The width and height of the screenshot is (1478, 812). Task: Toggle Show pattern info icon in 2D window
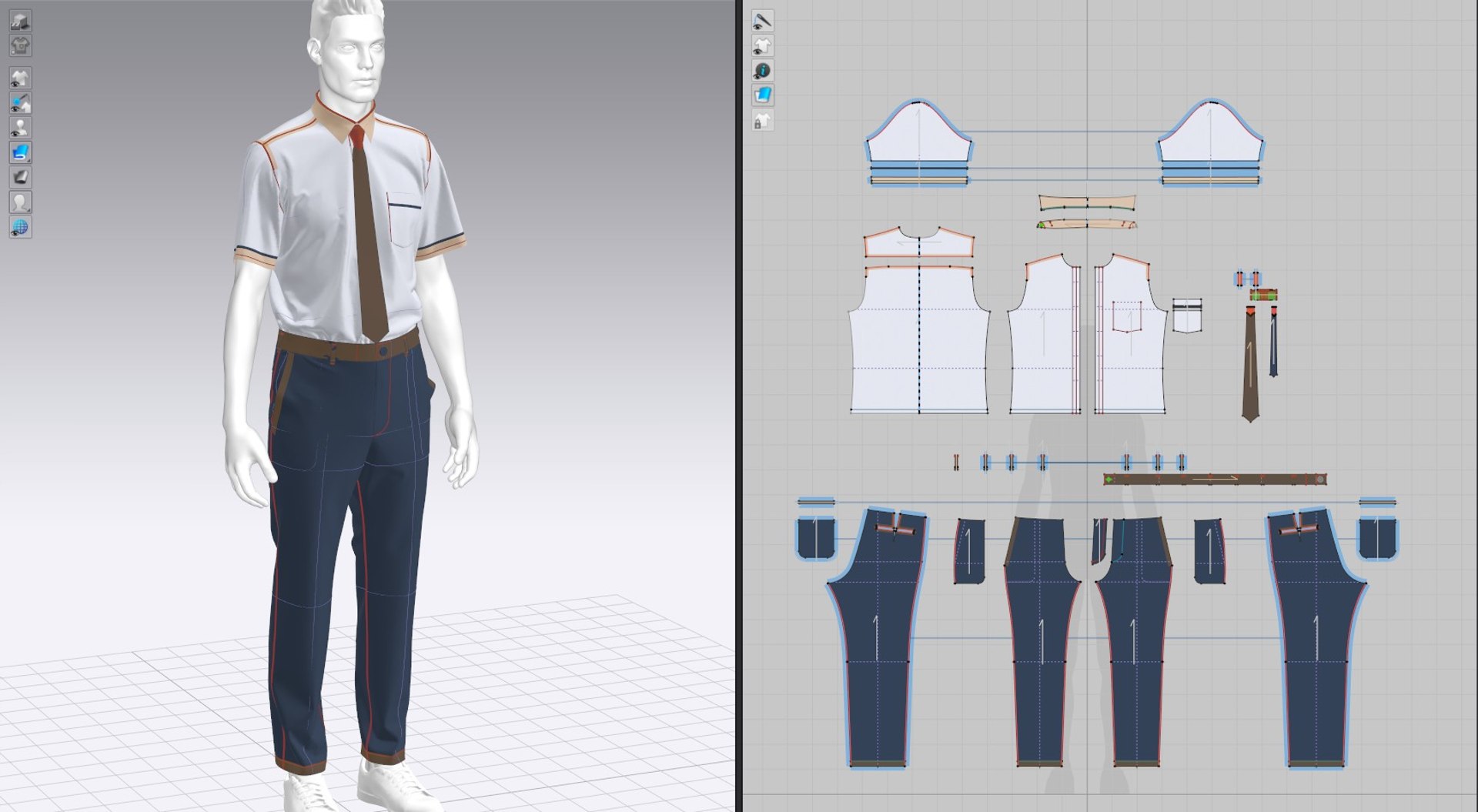pos(762,70)
